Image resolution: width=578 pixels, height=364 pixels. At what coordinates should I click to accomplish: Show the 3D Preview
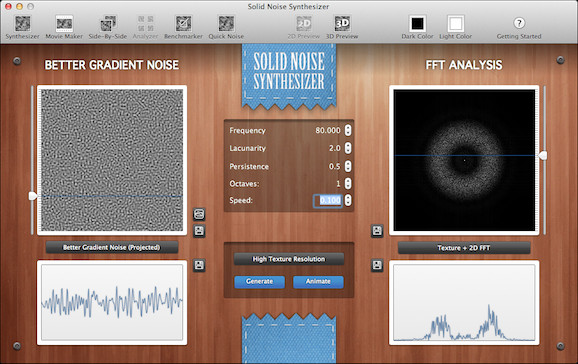pos(342,27)
